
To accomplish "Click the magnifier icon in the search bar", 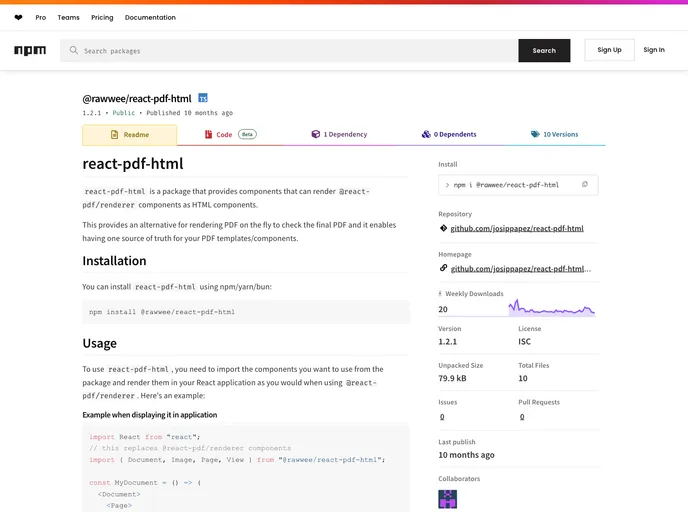I will tap(74, 50).
